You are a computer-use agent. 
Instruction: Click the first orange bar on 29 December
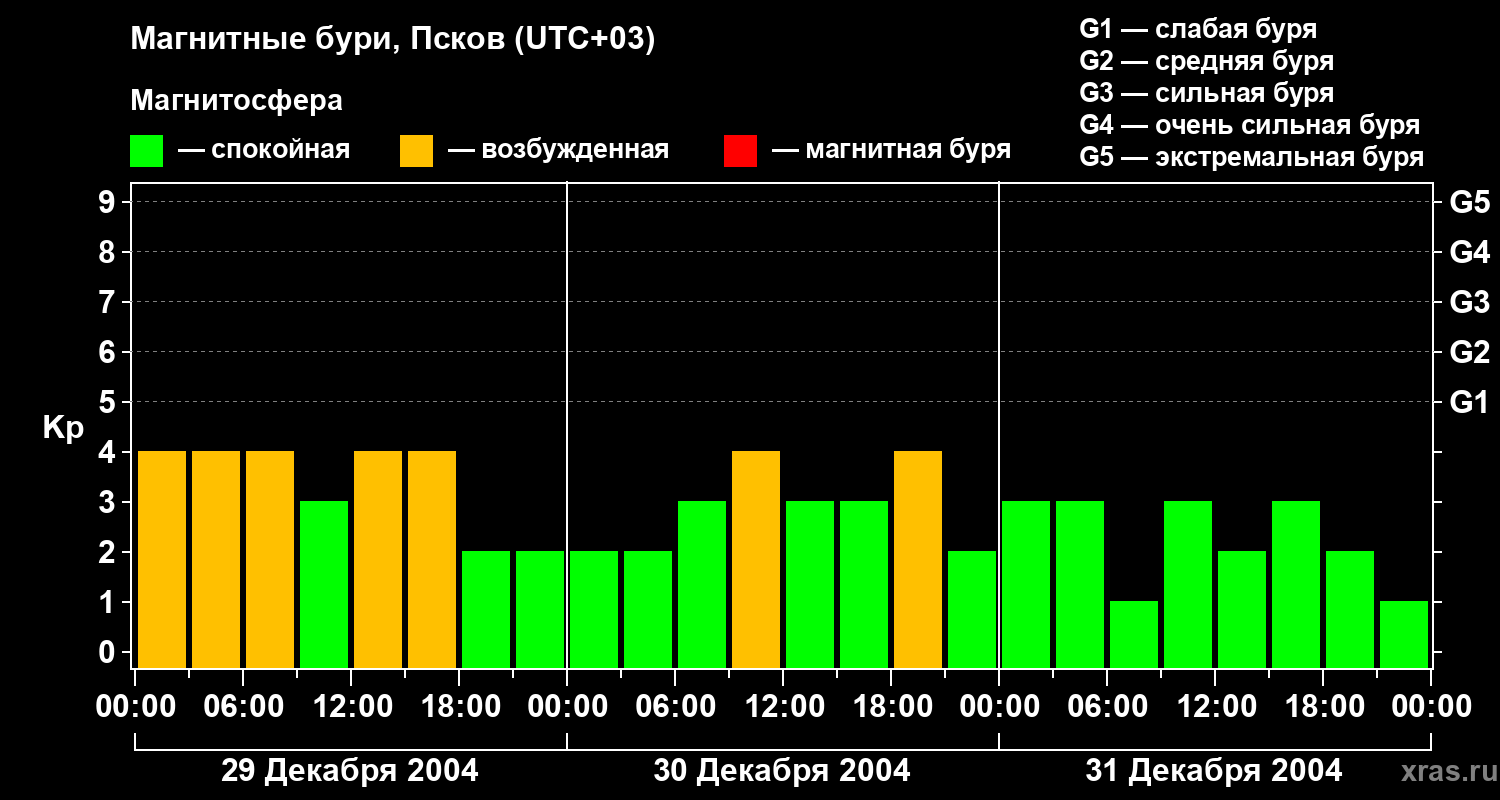(x=162, y=559)
